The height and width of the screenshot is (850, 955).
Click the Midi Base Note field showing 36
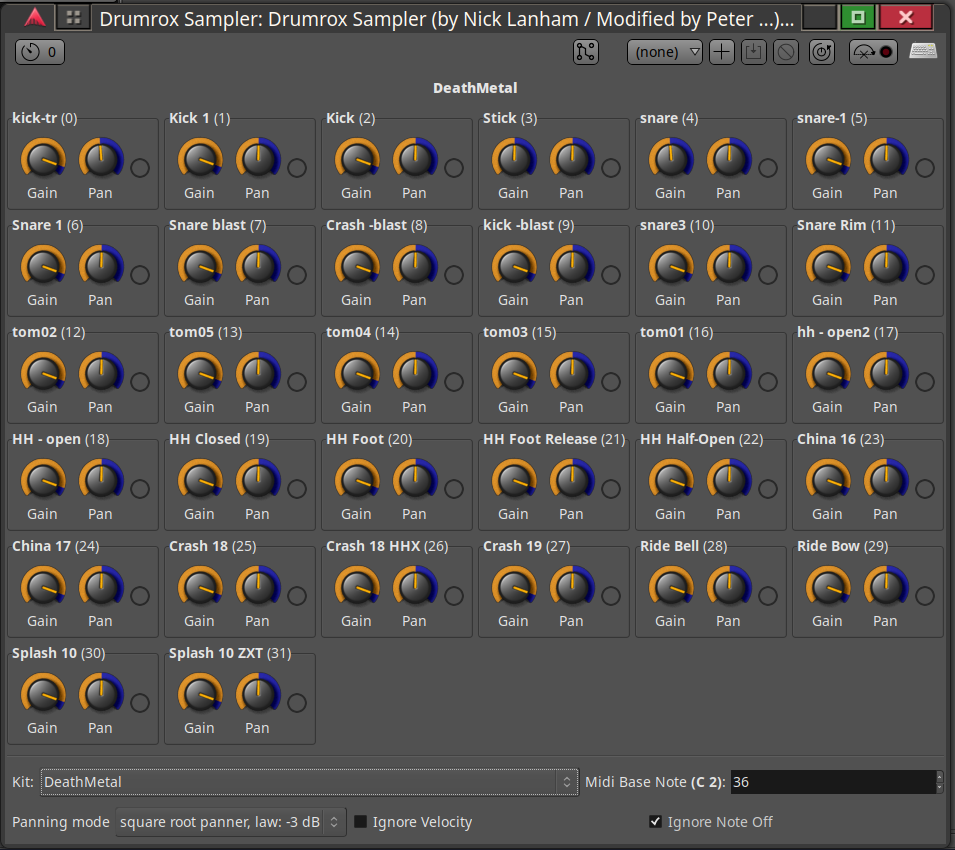pyautogui.click(x=832, y=782)
